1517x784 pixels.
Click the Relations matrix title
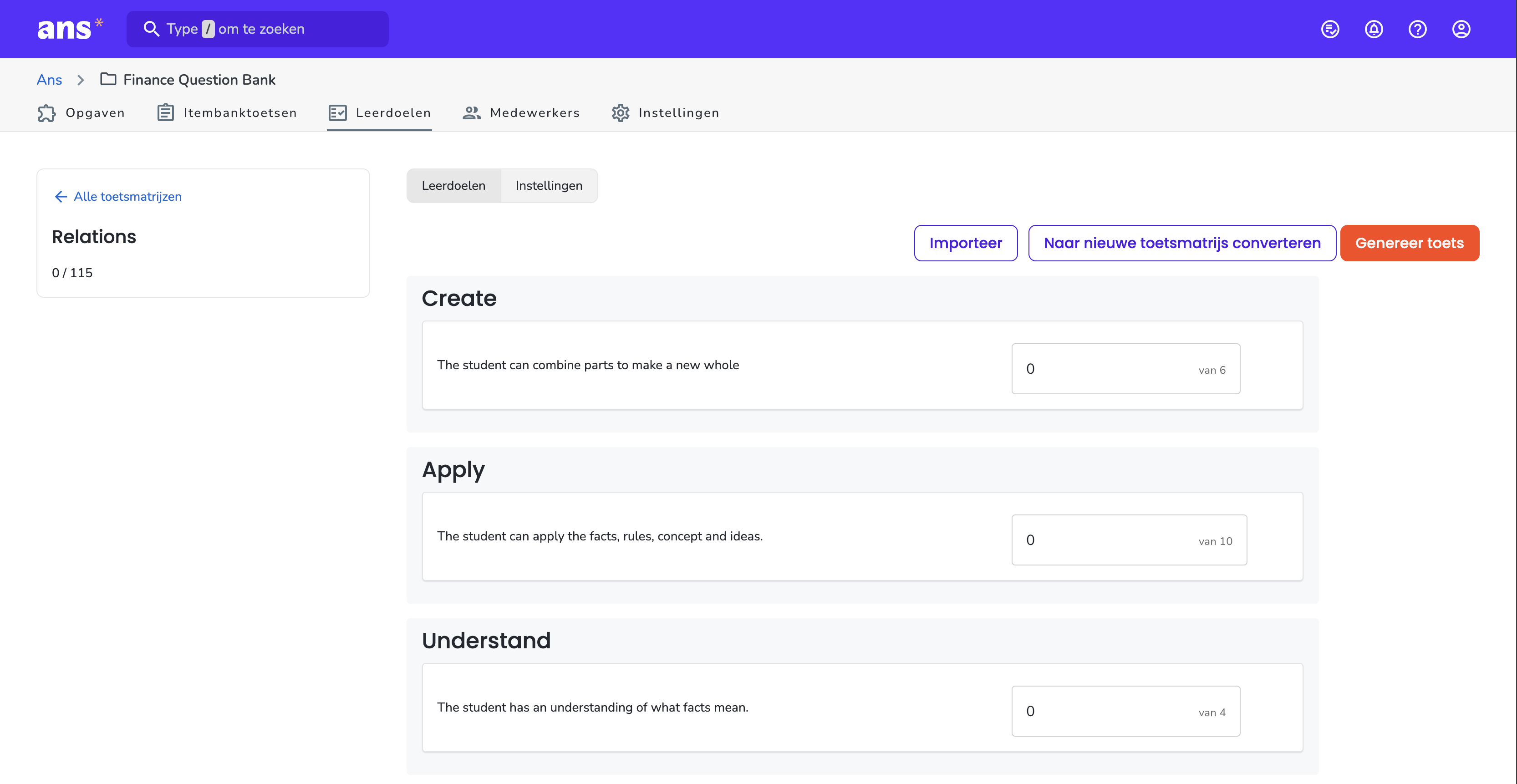(x=94, y=236)
